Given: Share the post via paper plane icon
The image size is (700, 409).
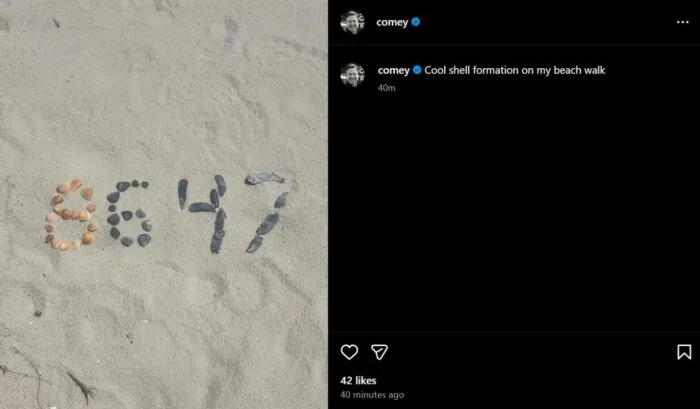Looking at the screenshot, I should click(379, 352).
